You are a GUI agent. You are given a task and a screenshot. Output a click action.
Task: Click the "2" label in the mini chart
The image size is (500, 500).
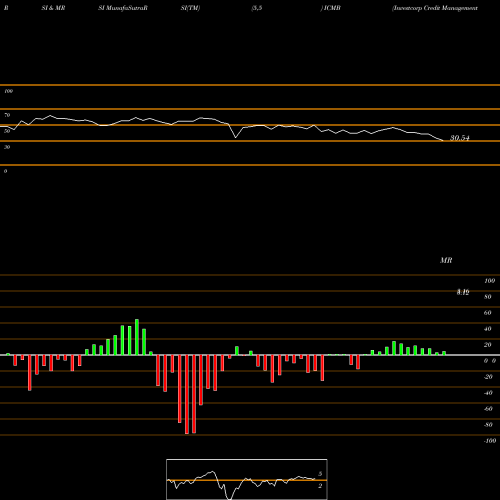tap(320, 486)
